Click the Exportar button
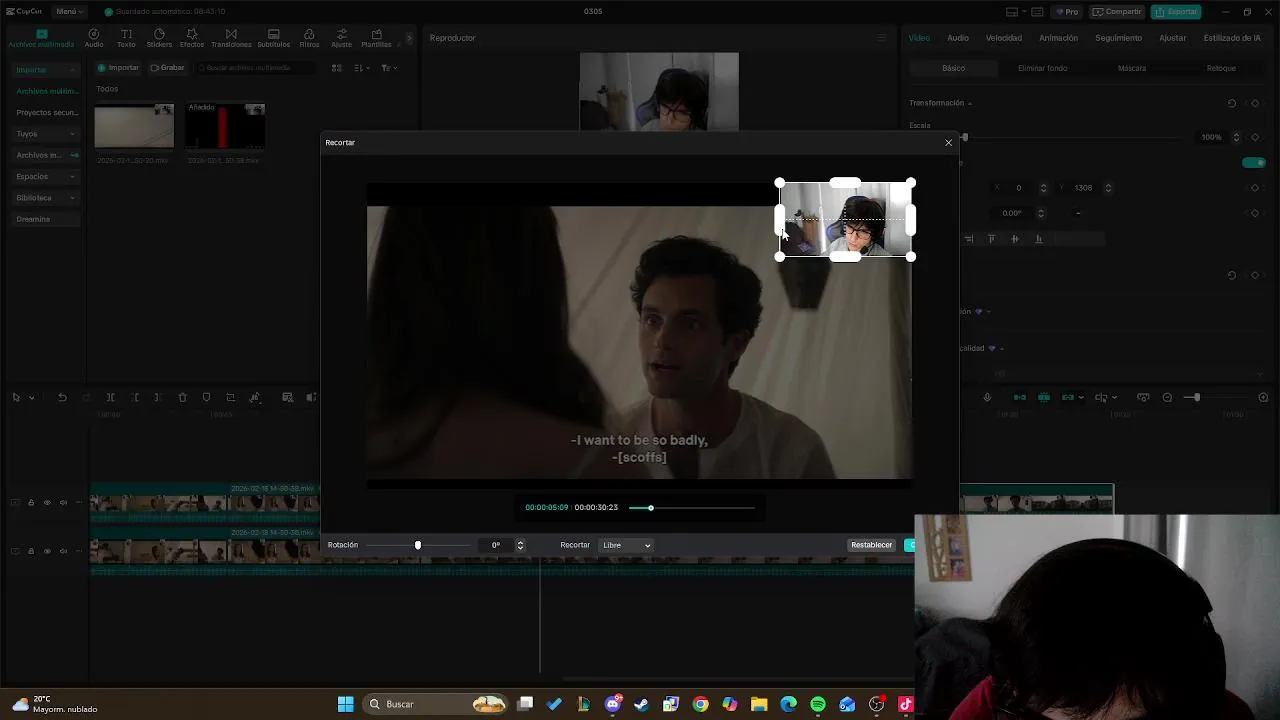Viewport: 1280px width, 720px height. (x=1176, y=12)
